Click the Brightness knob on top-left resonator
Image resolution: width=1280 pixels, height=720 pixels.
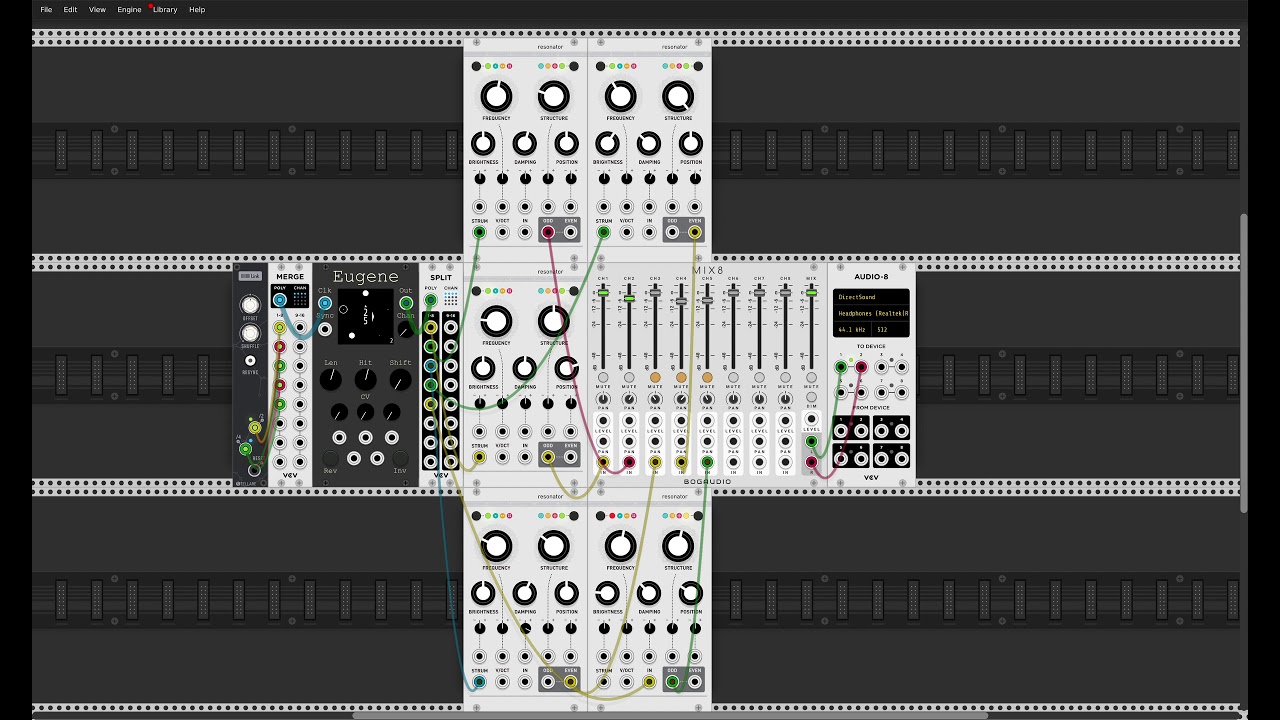point(483,144)
